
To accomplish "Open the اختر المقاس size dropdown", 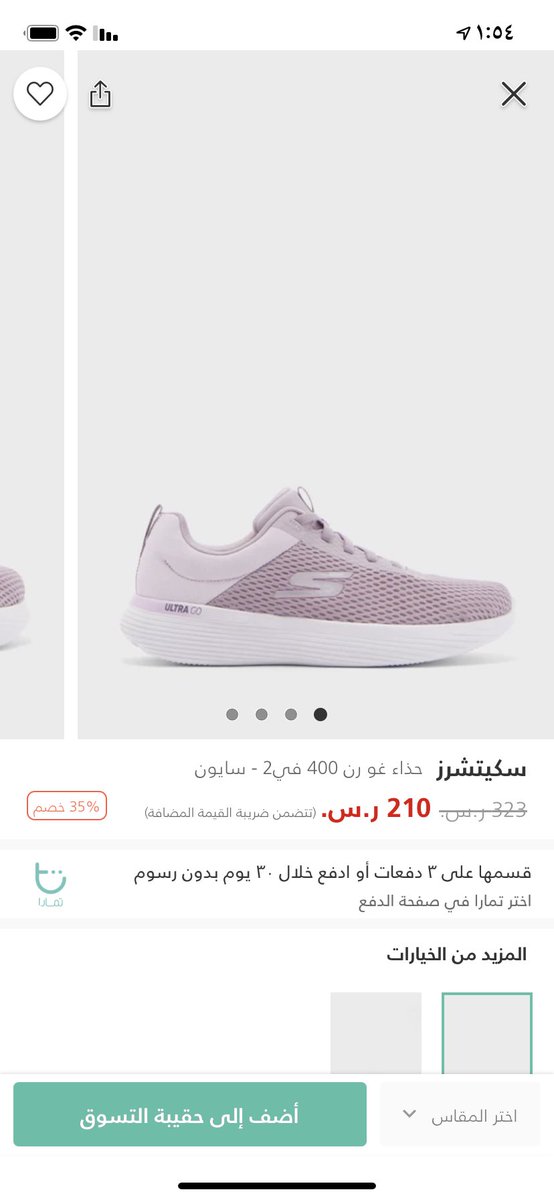I will 460,1114.
